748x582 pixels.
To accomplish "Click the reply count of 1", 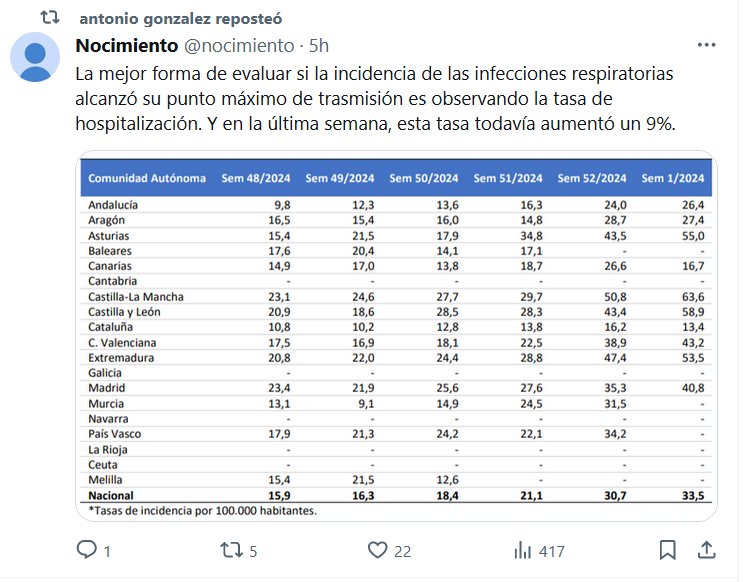I will pyautogui.click(x=107, y=551).
